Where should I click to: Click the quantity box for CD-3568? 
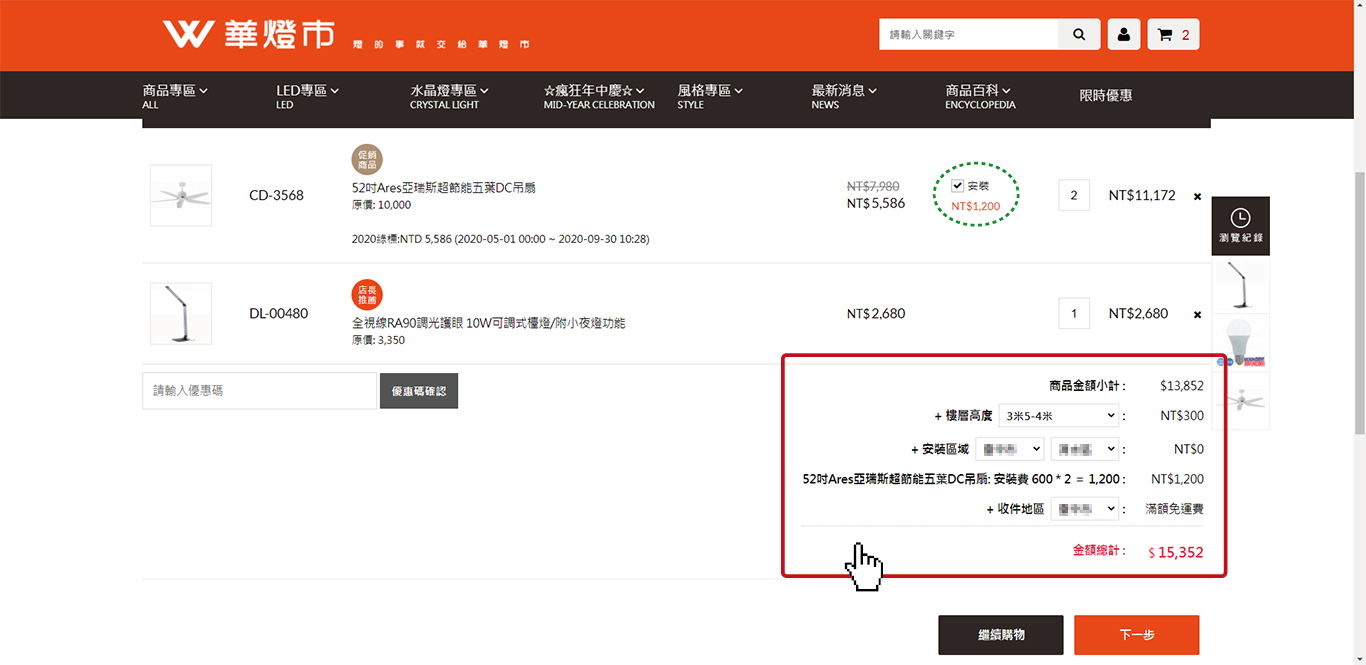pyautogui.click(x=1074, y=195)
